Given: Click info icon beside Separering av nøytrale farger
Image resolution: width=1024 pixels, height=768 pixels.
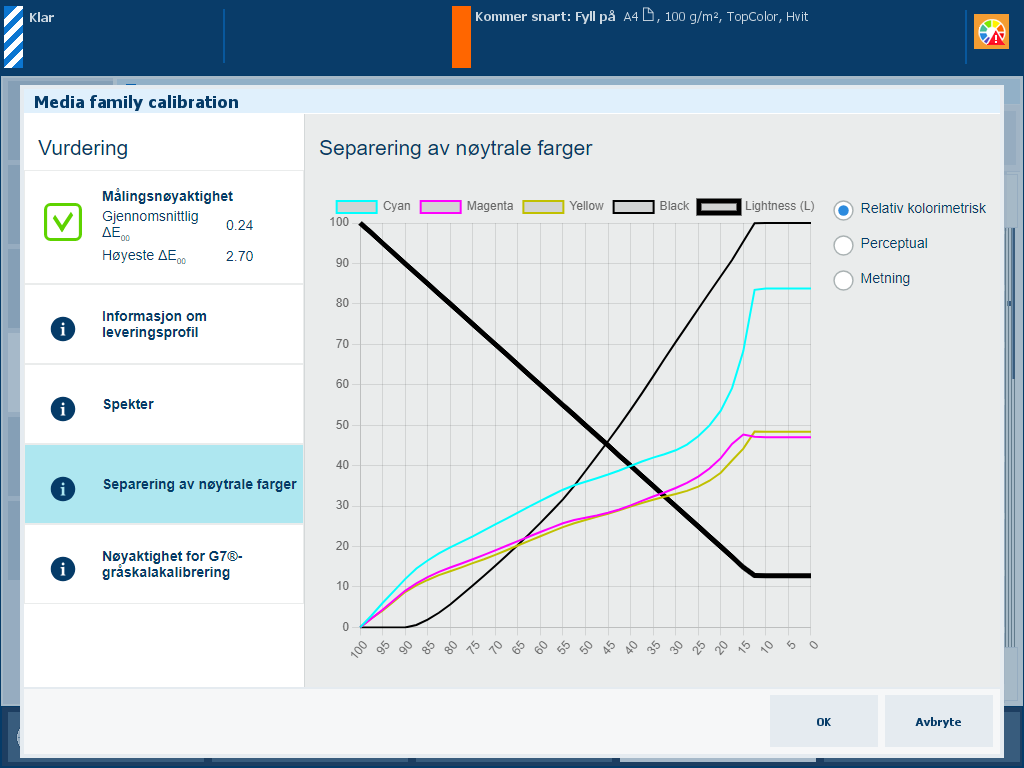Looking at the screenshot, I should tap(63, 488).
